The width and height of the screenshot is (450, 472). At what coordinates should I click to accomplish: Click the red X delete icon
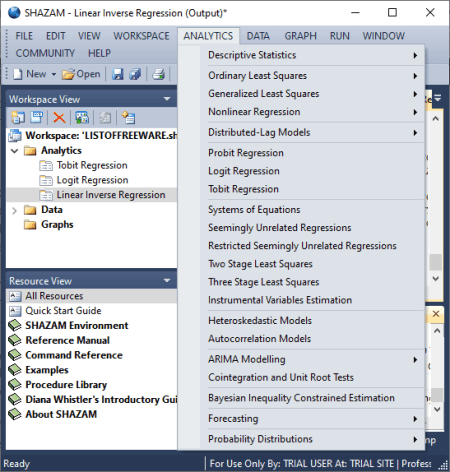59,117
